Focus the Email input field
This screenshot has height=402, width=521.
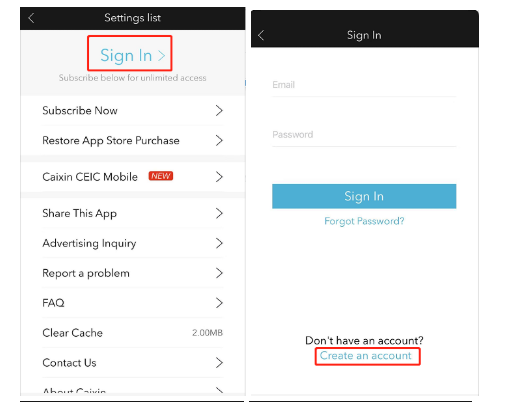(x=364, y=85)
